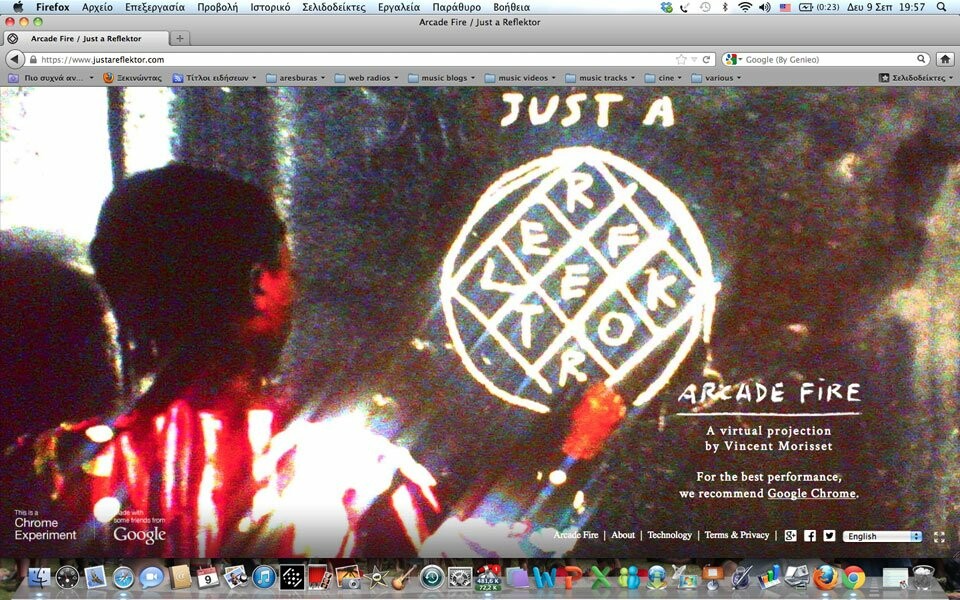Open the Trash in the dock
The image size is (960, 600).
(923, 577)
